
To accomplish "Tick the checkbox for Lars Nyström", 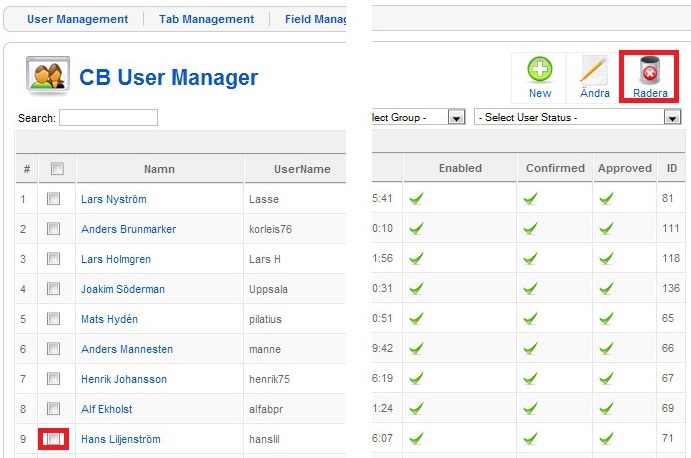I will 53,199.
